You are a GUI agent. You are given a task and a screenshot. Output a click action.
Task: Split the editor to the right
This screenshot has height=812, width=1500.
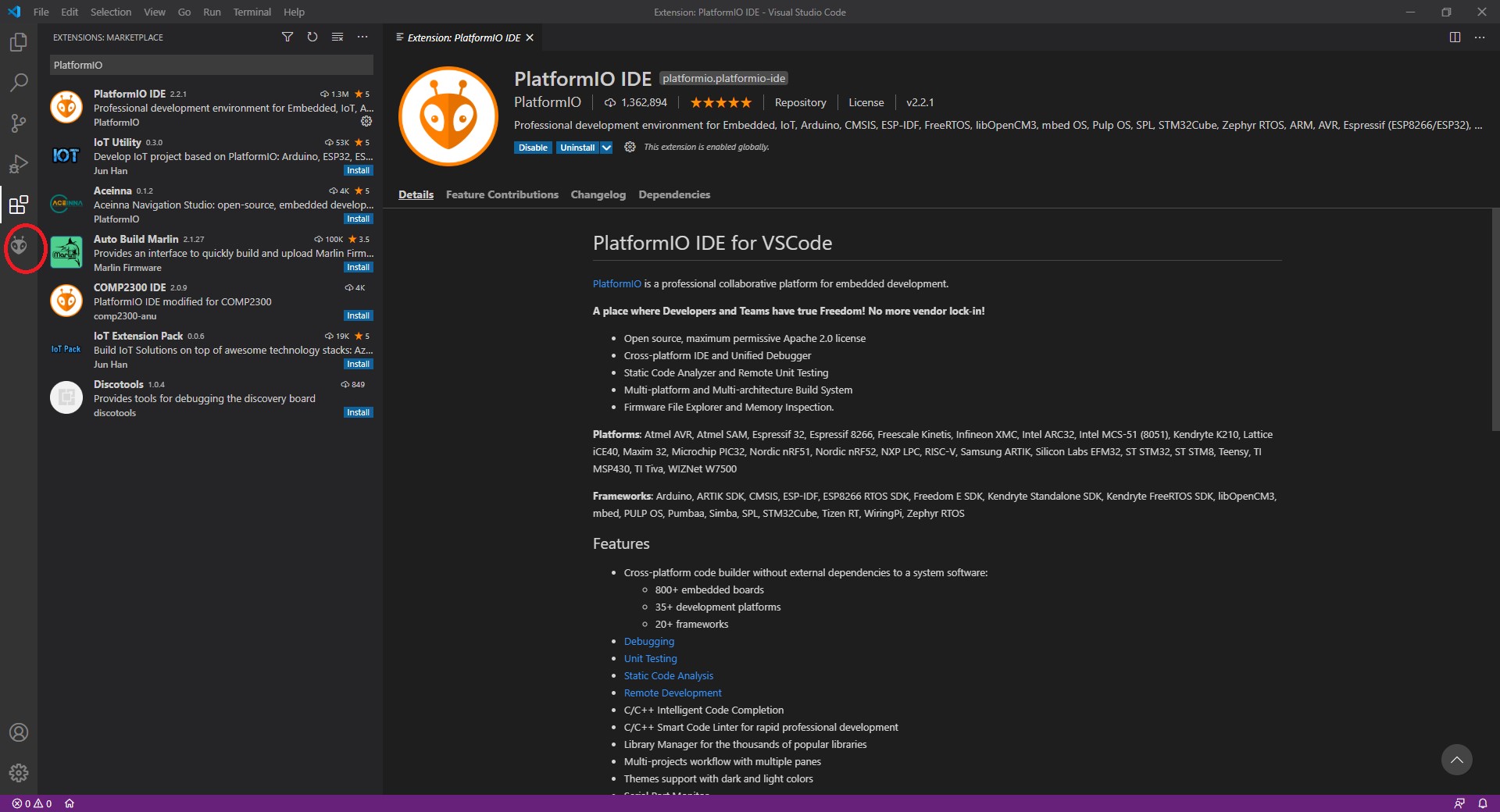[x=1455, y=37]
